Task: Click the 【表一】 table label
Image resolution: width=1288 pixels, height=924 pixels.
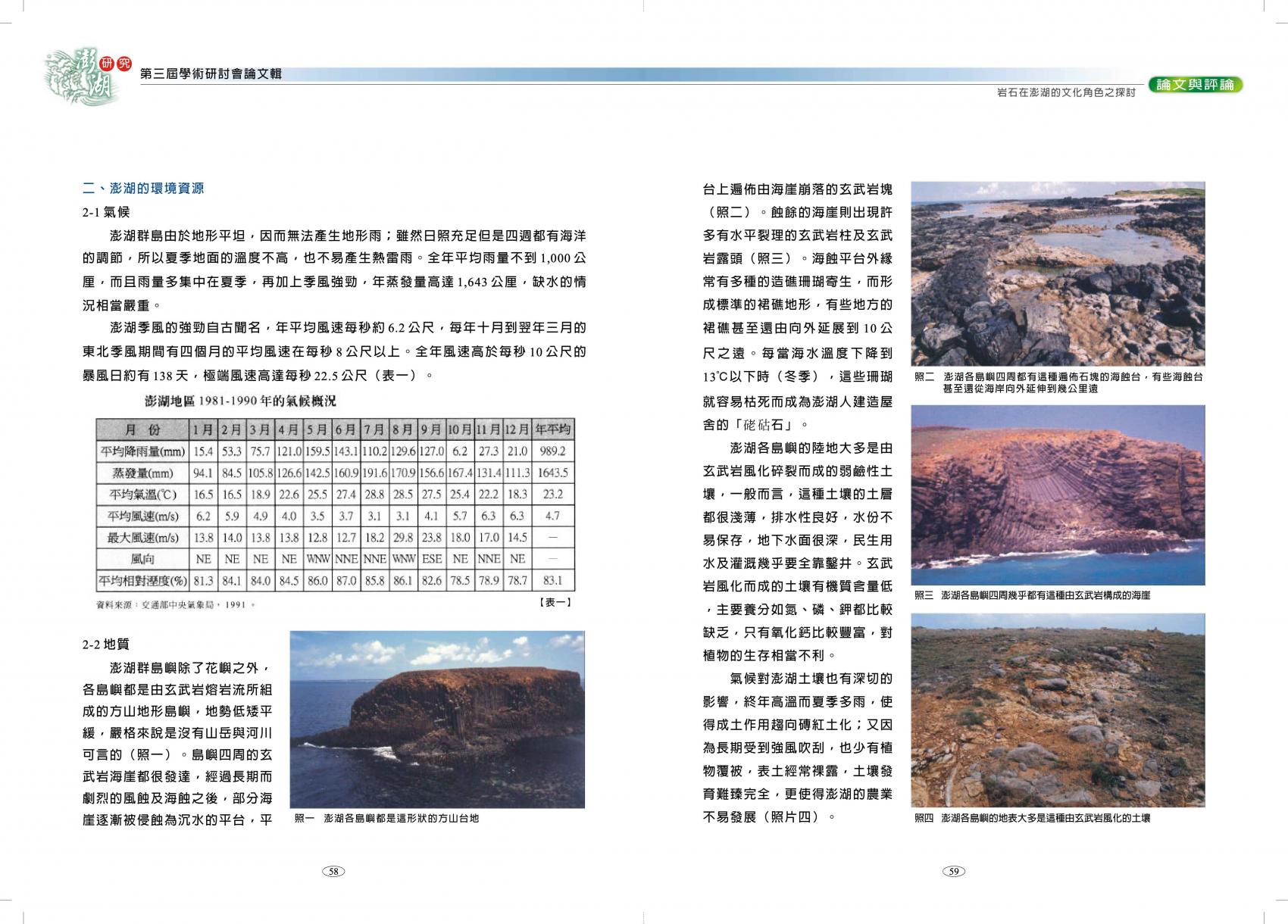Action: coord(555,603)
